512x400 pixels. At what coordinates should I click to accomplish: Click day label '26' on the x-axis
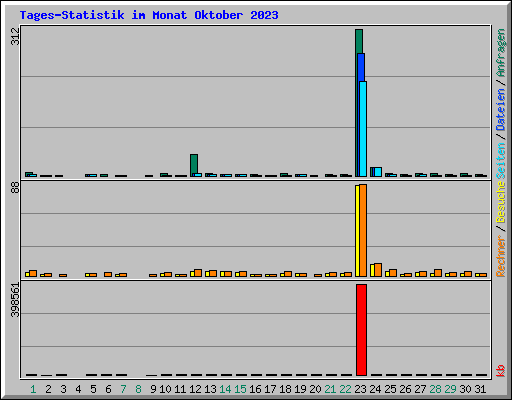point(405,389)
